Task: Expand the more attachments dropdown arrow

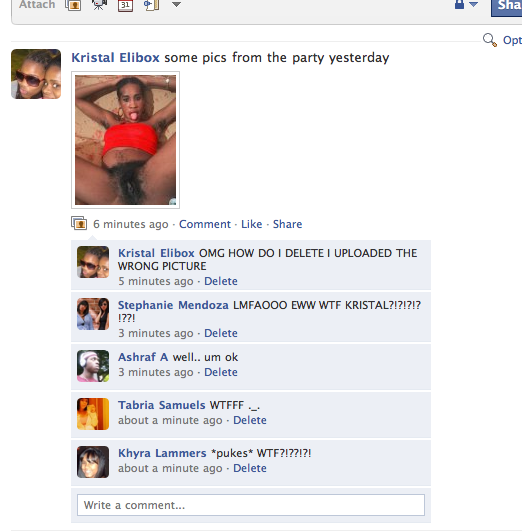Action: (x=176, y=4)
